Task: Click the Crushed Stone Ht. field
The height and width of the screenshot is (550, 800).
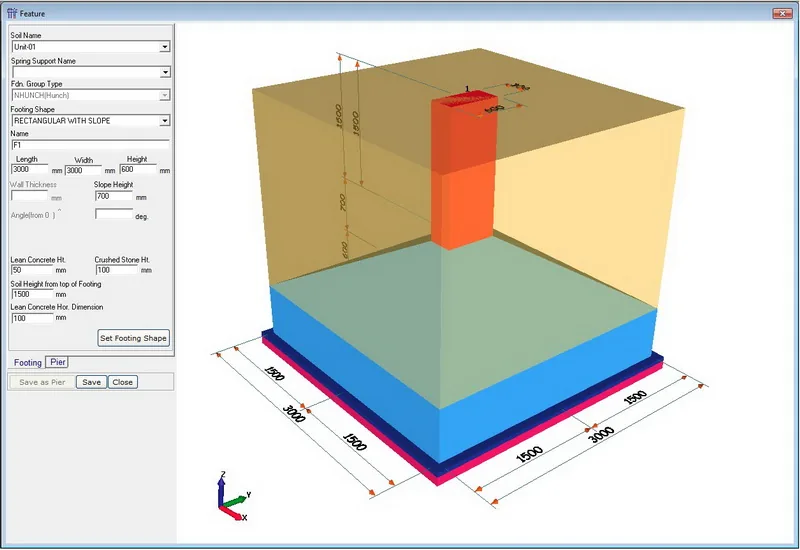Action: coord(116,270)
